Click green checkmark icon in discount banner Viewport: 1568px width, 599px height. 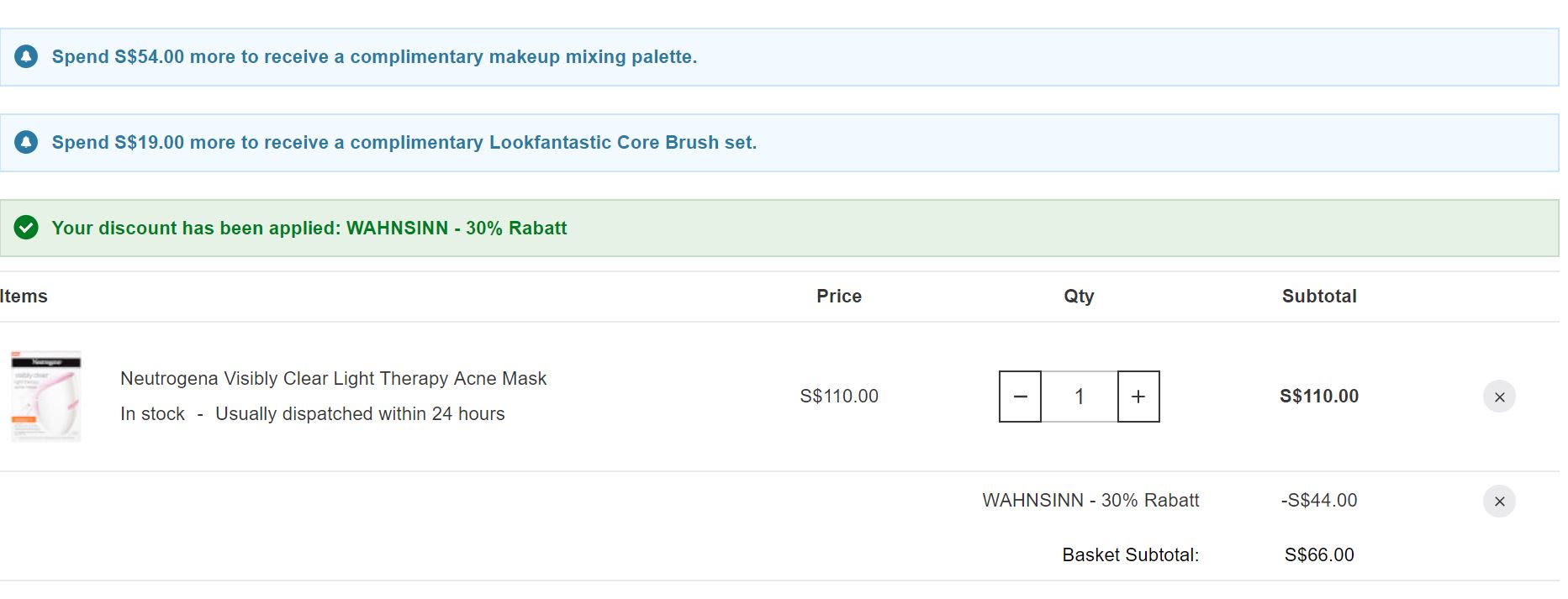coord(26,228)
